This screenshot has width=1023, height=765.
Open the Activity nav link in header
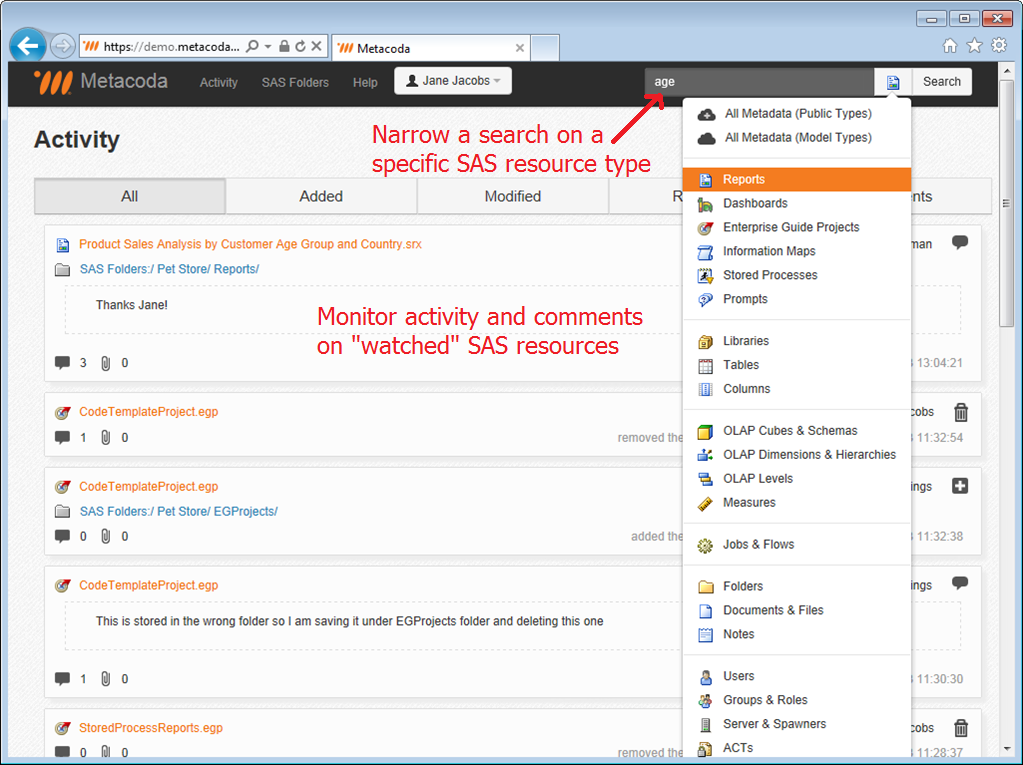(219, 82)
